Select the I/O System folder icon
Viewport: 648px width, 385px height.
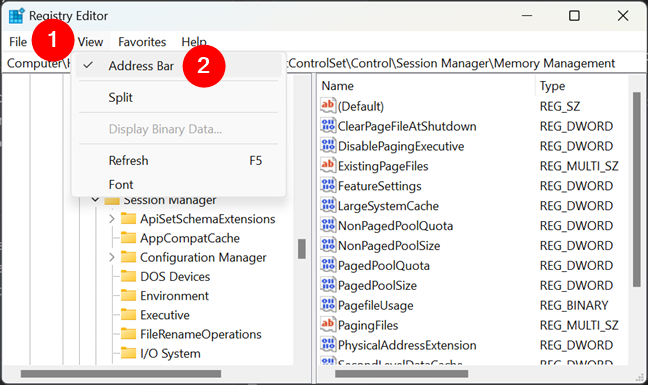pos(129,353)
